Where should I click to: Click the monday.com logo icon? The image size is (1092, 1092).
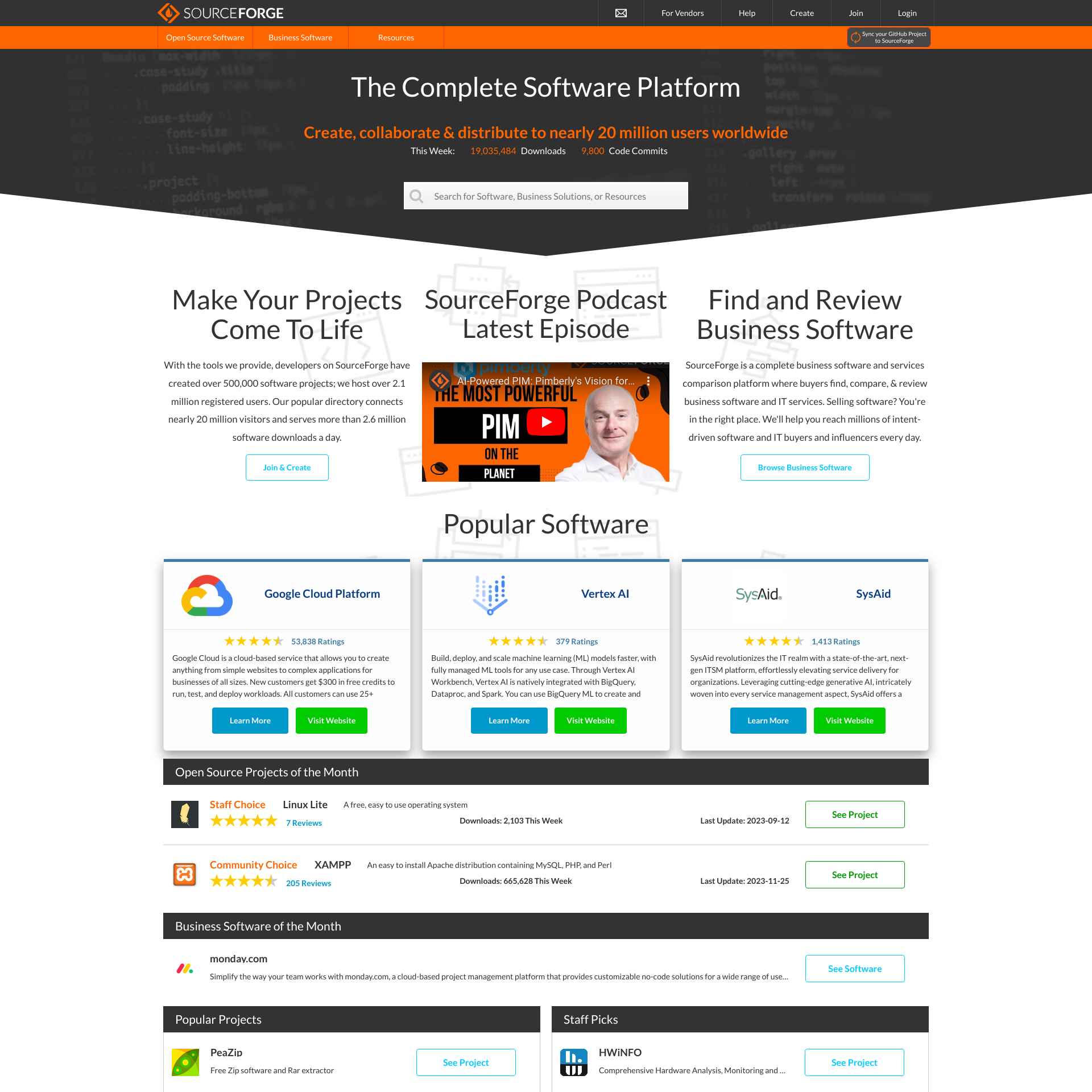tap(184, 967)
